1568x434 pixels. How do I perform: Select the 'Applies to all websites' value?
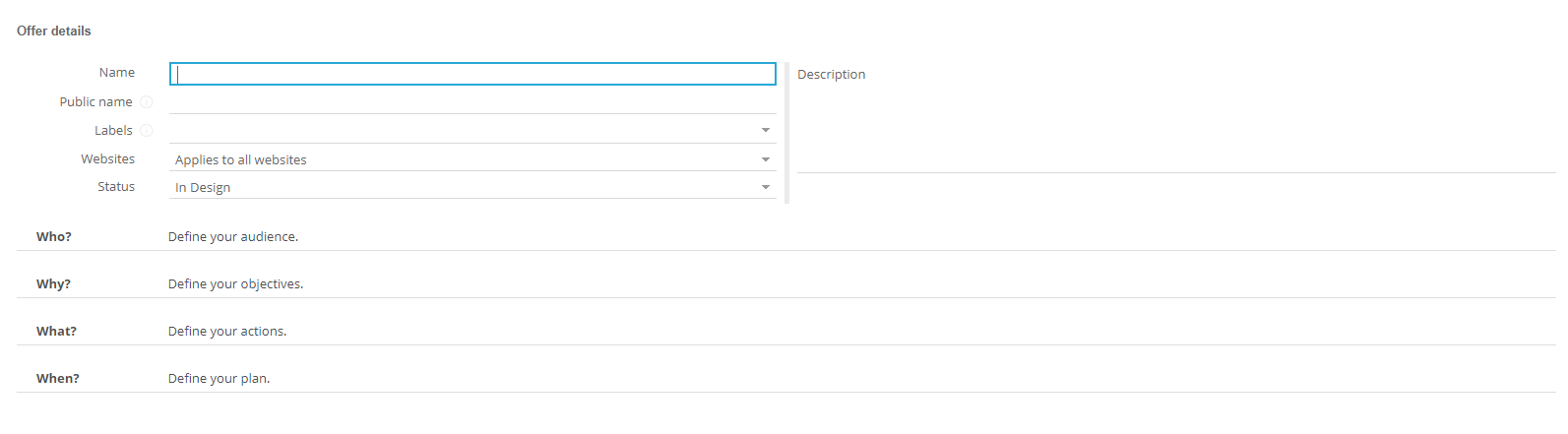241,159
